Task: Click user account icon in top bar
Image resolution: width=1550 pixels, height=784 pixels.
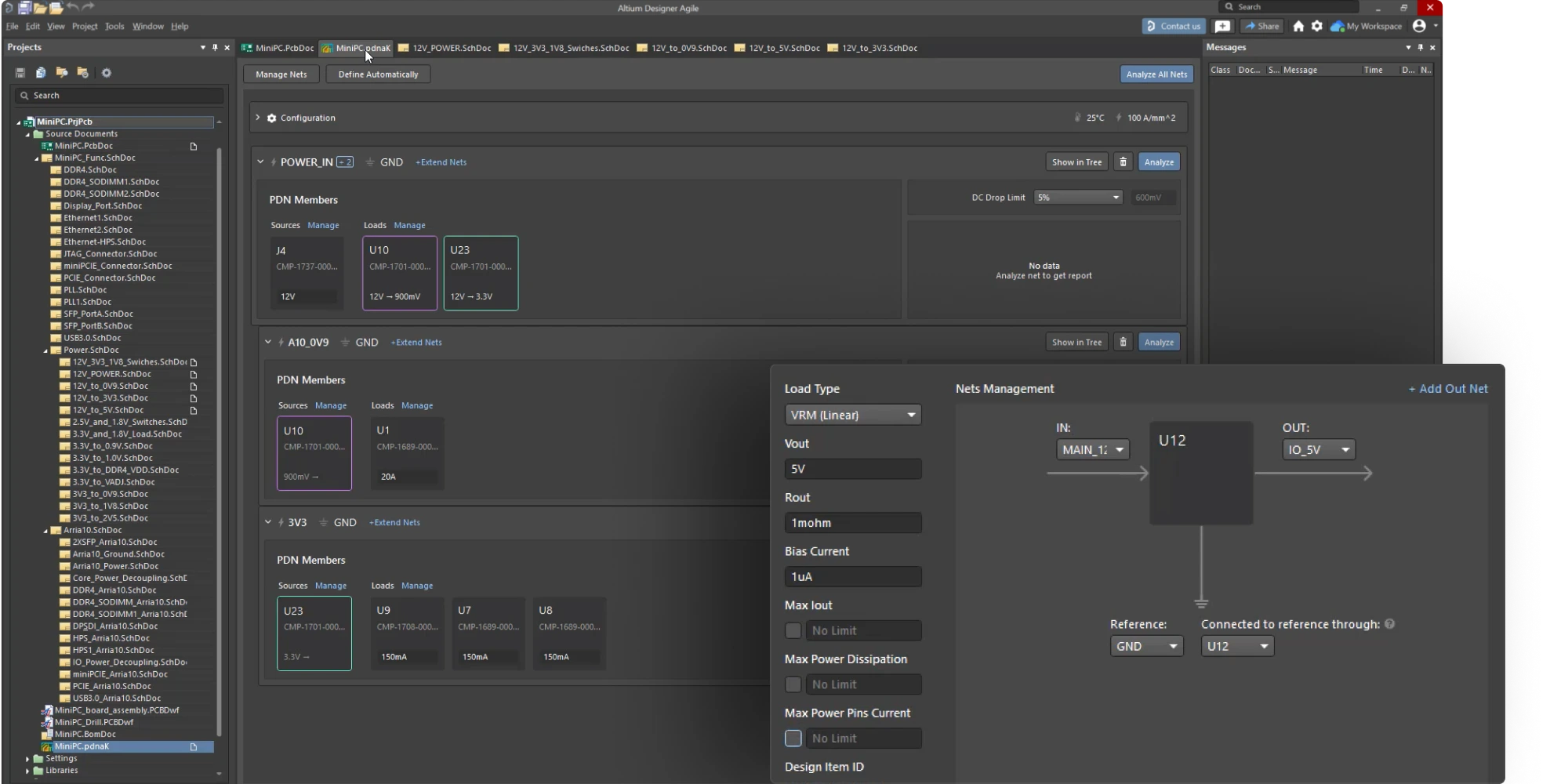Action: coord(1419,26)
